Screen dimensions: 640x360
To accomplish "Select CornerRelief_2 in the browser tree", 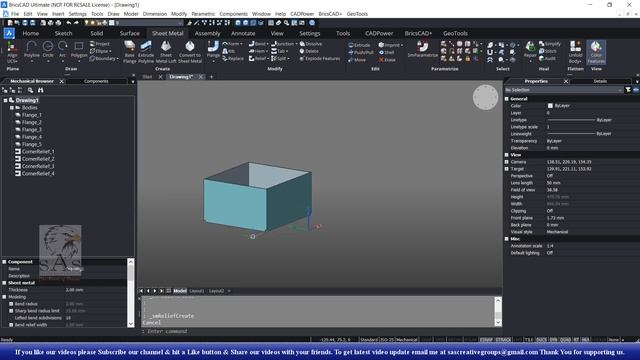I will pos(38,159).
